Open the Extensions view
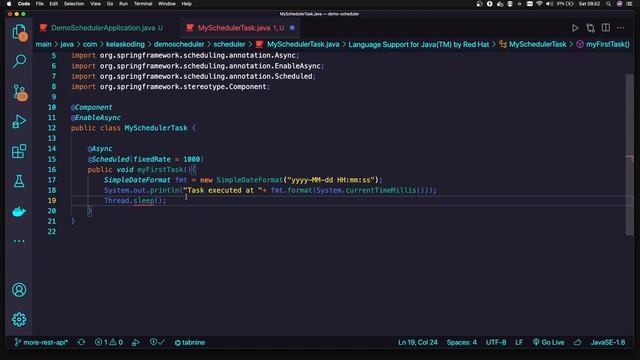This screenshot has width=640, height=360. click(19, 151)
